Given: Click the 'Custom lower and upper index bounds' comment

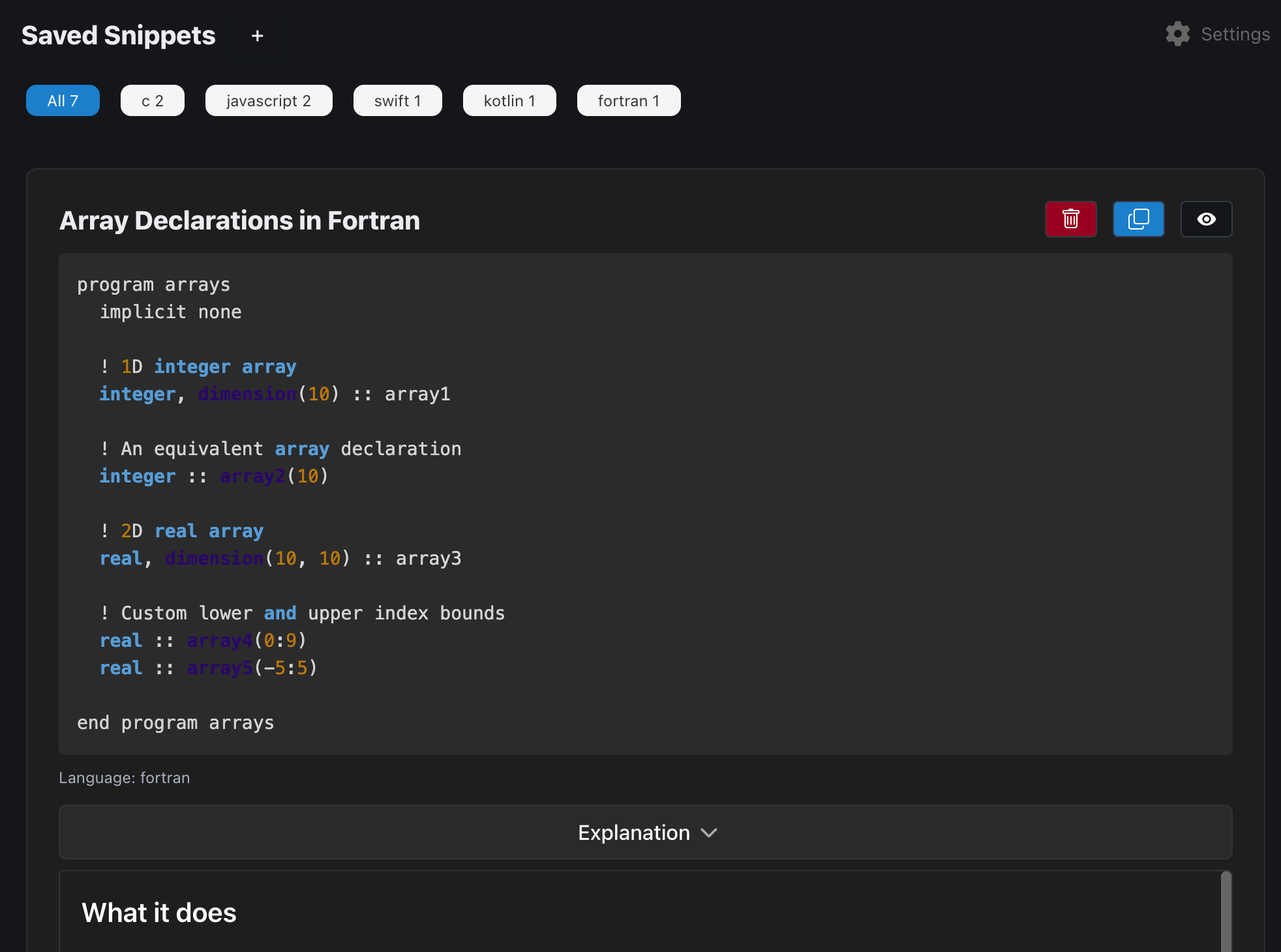Looking at the screenshot, I should coord(302,614).
